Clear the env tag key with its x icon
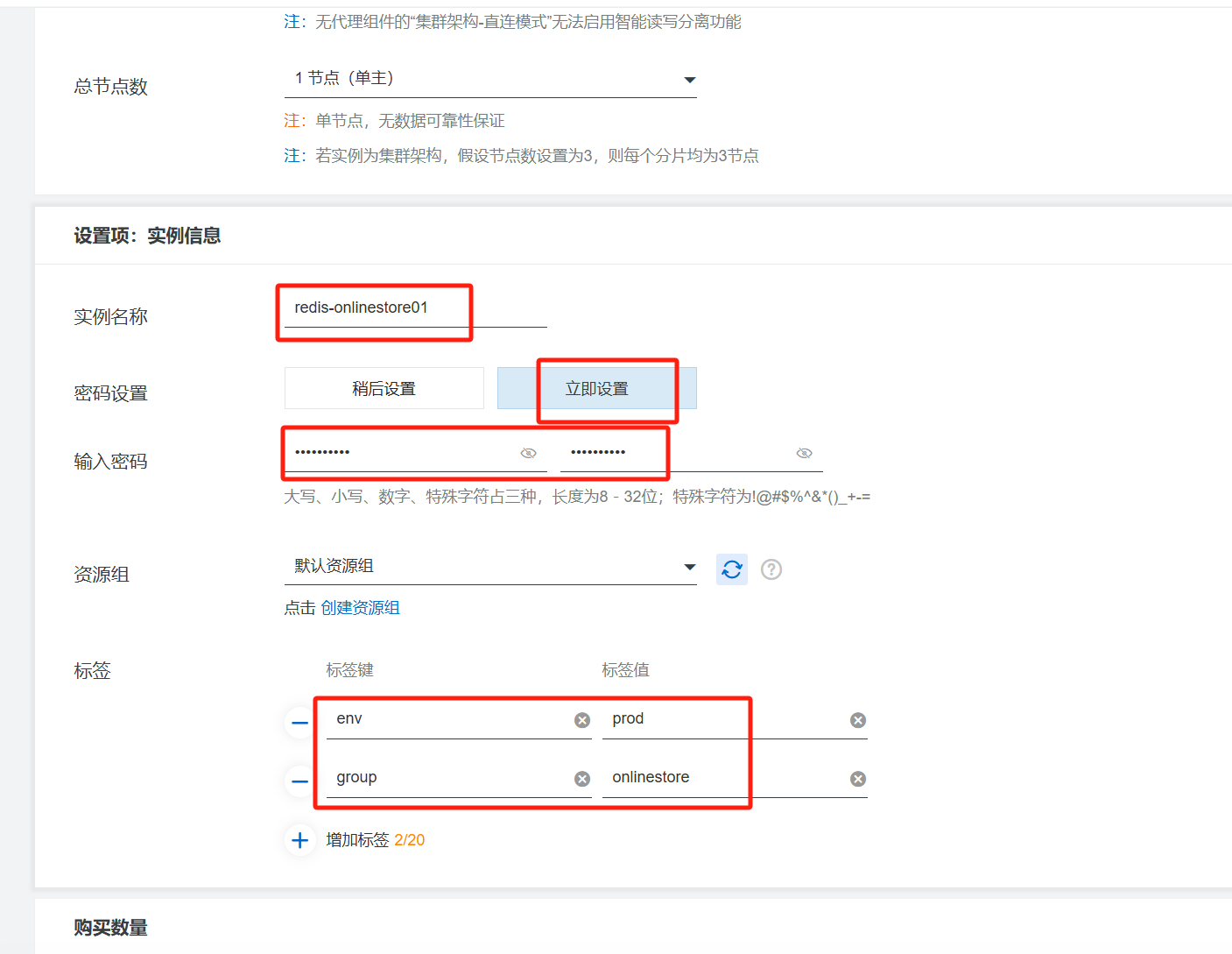This screenshot has height=954, width=1232. tap(581, 719)
